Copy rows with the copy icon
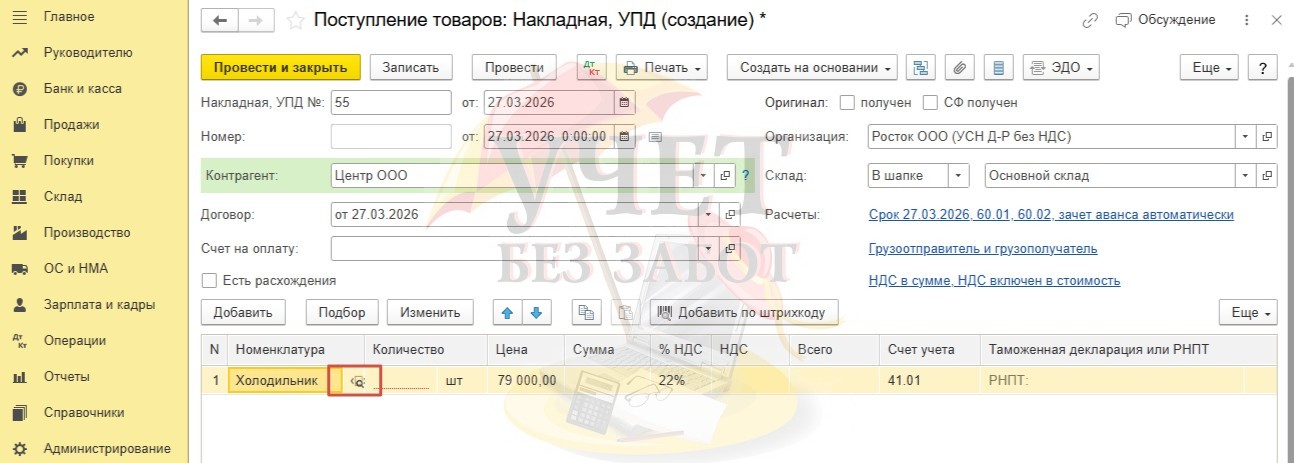 [586, 312]
